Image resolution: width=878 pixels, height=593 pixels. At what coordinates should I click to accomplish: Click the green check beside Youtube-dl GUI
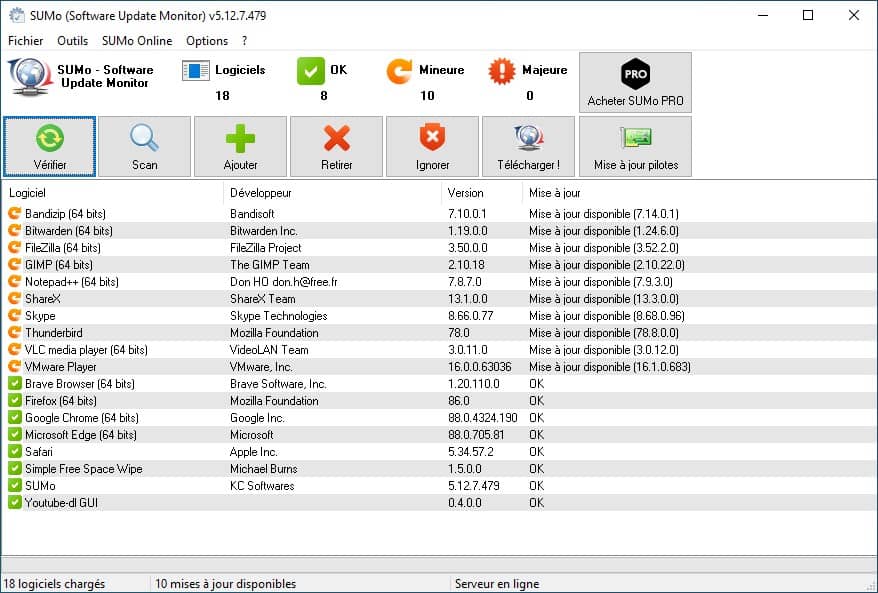click(x=15, y=502)
